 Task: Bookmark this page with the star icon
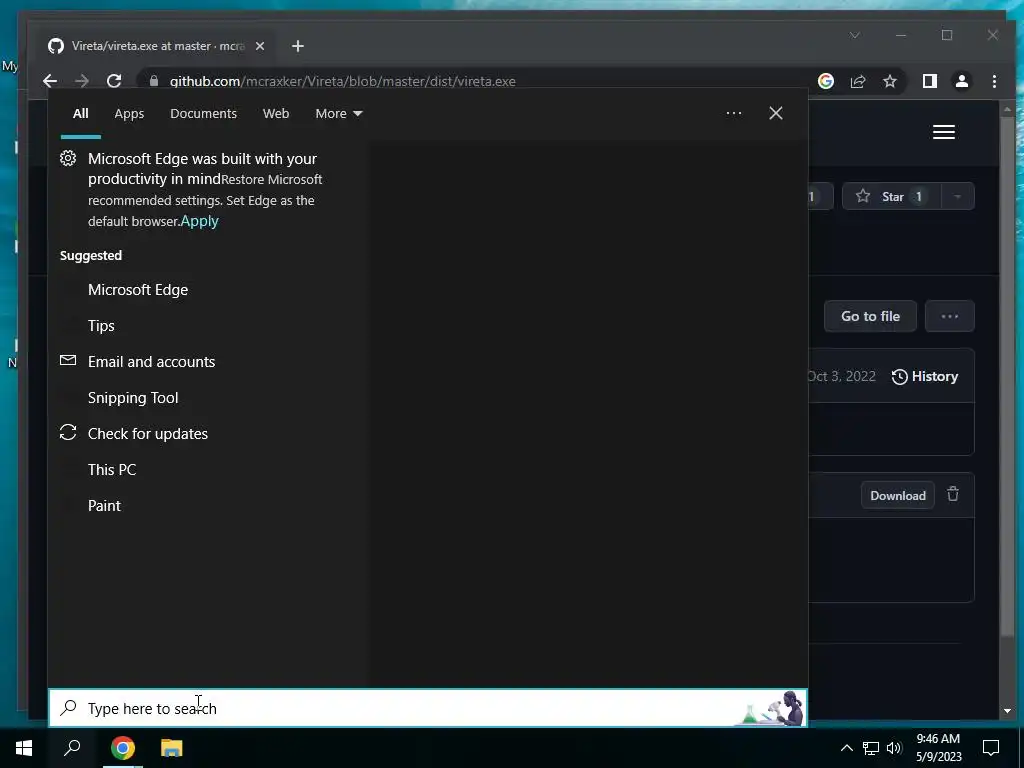[889, 81]
